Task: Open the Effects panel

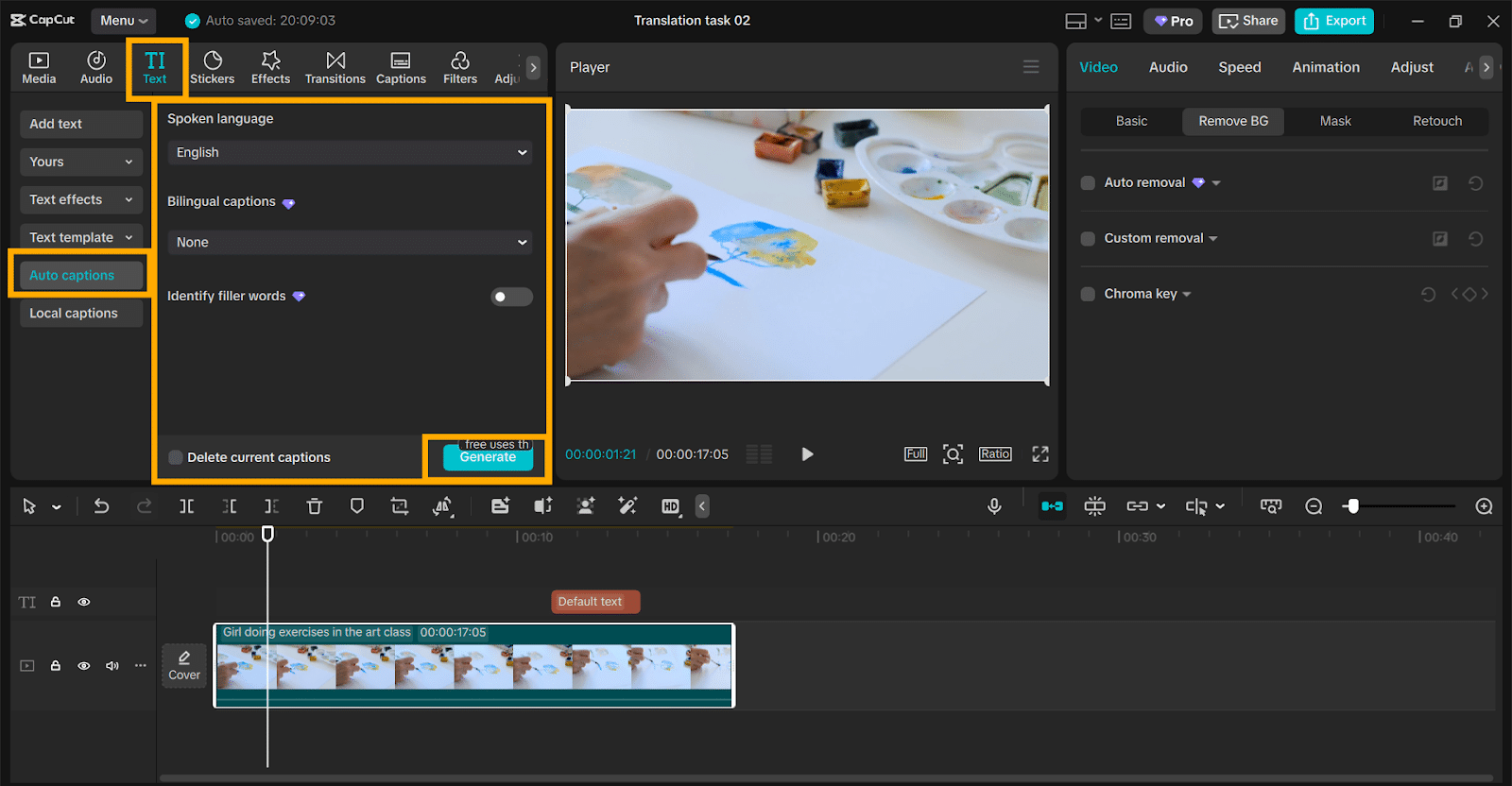Action: coord(270,68)
